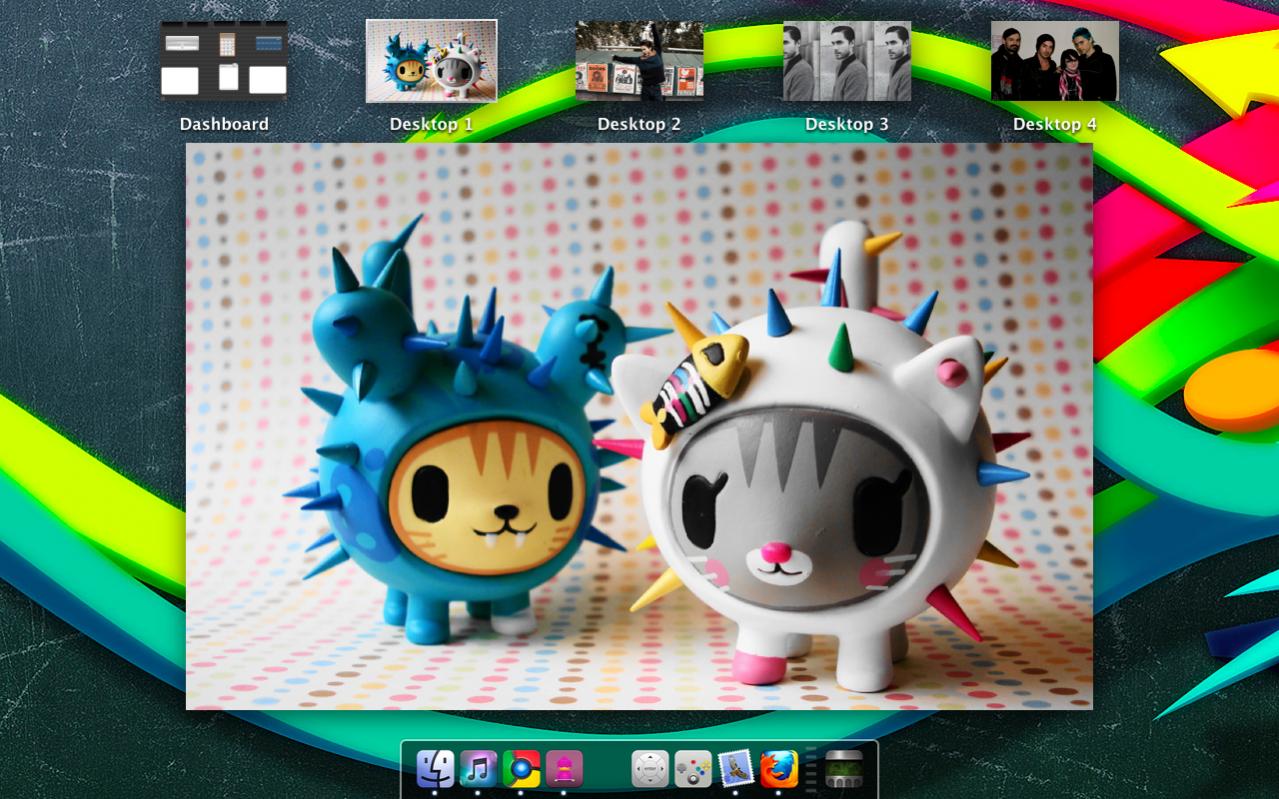Viewport: 1279px width, 799px height.
Task: Select the toy figures photo window
Action: [639, 426]
